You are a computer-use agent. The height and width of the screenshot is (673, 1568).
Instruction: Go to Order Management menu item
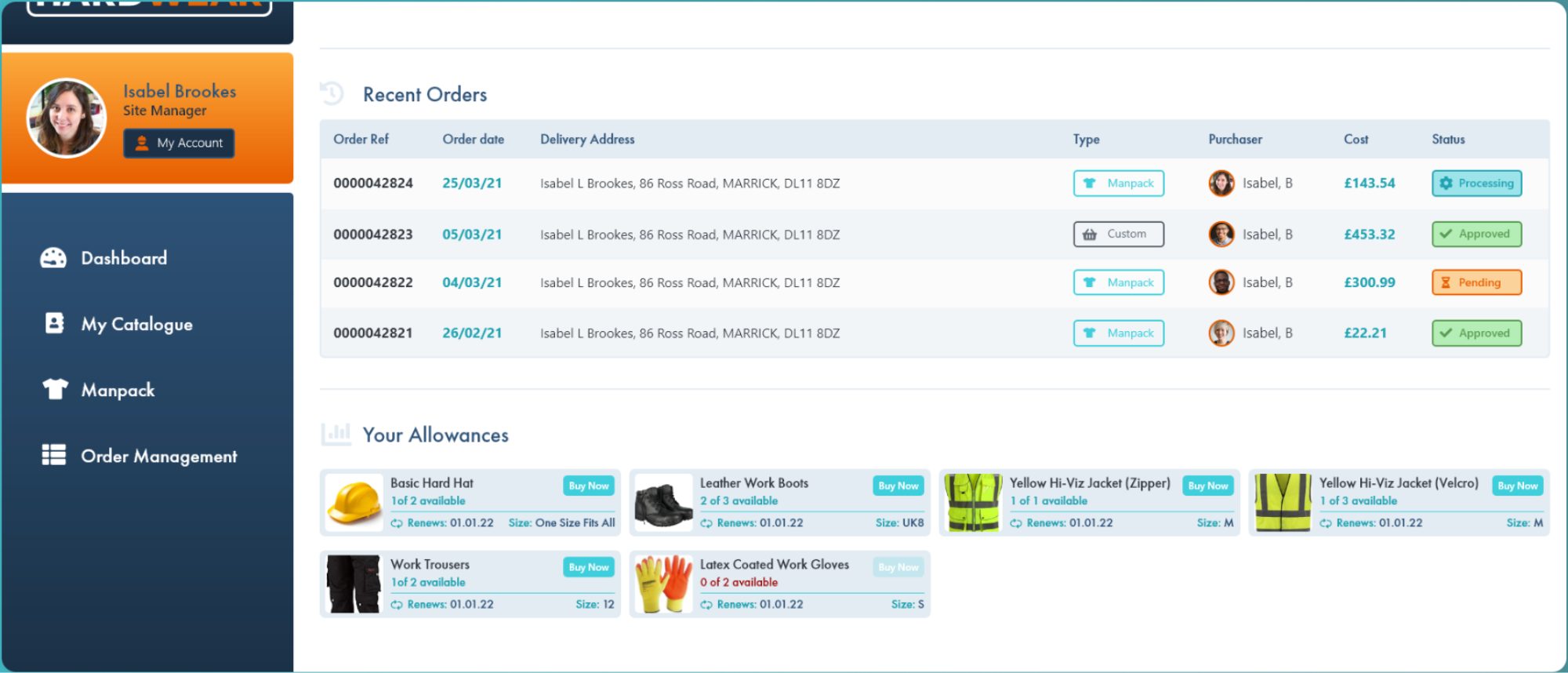(x=158, y=456)
